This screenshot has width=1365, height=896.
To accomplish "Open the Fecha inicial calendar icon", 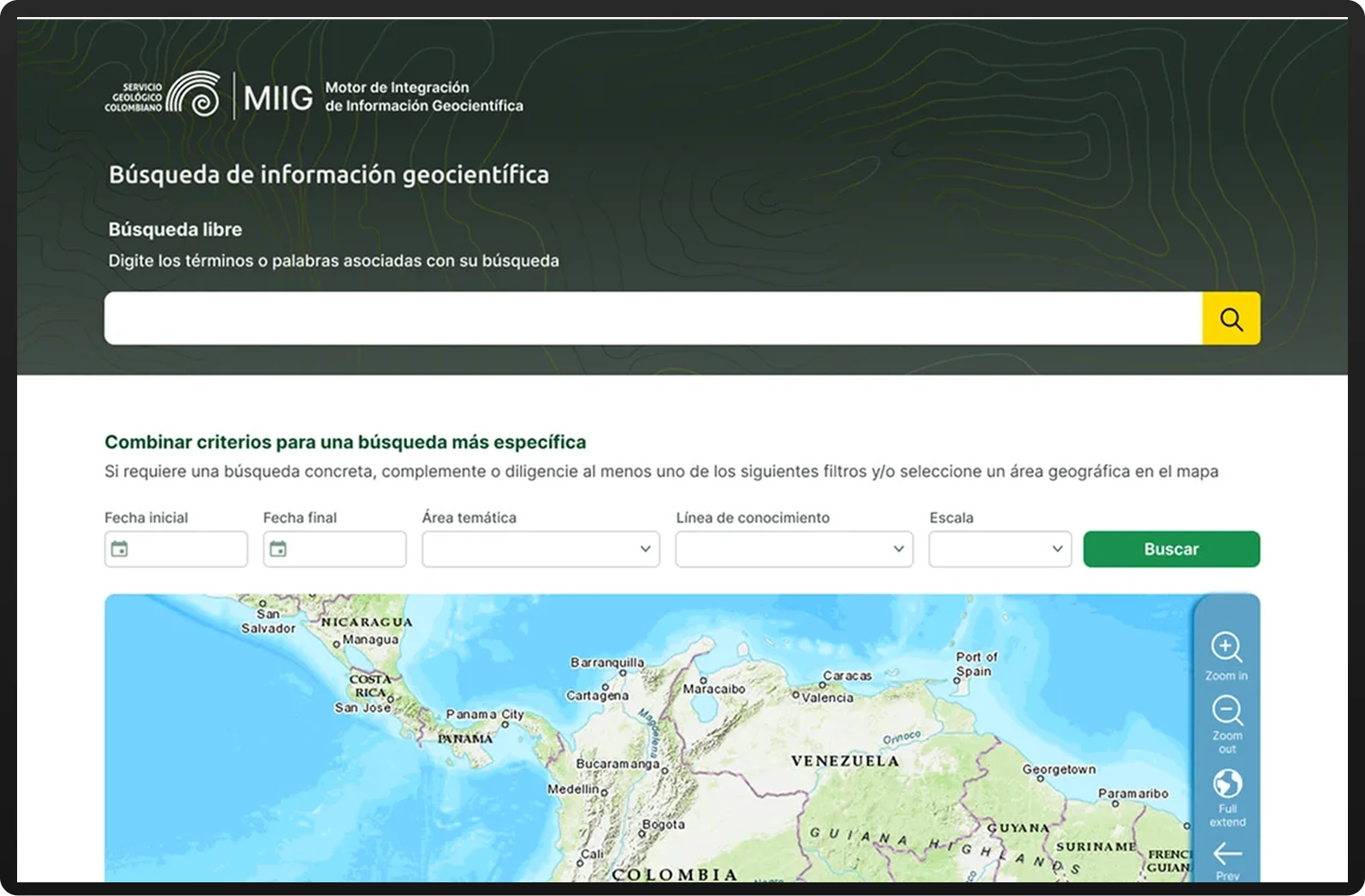I will [120, 549].
